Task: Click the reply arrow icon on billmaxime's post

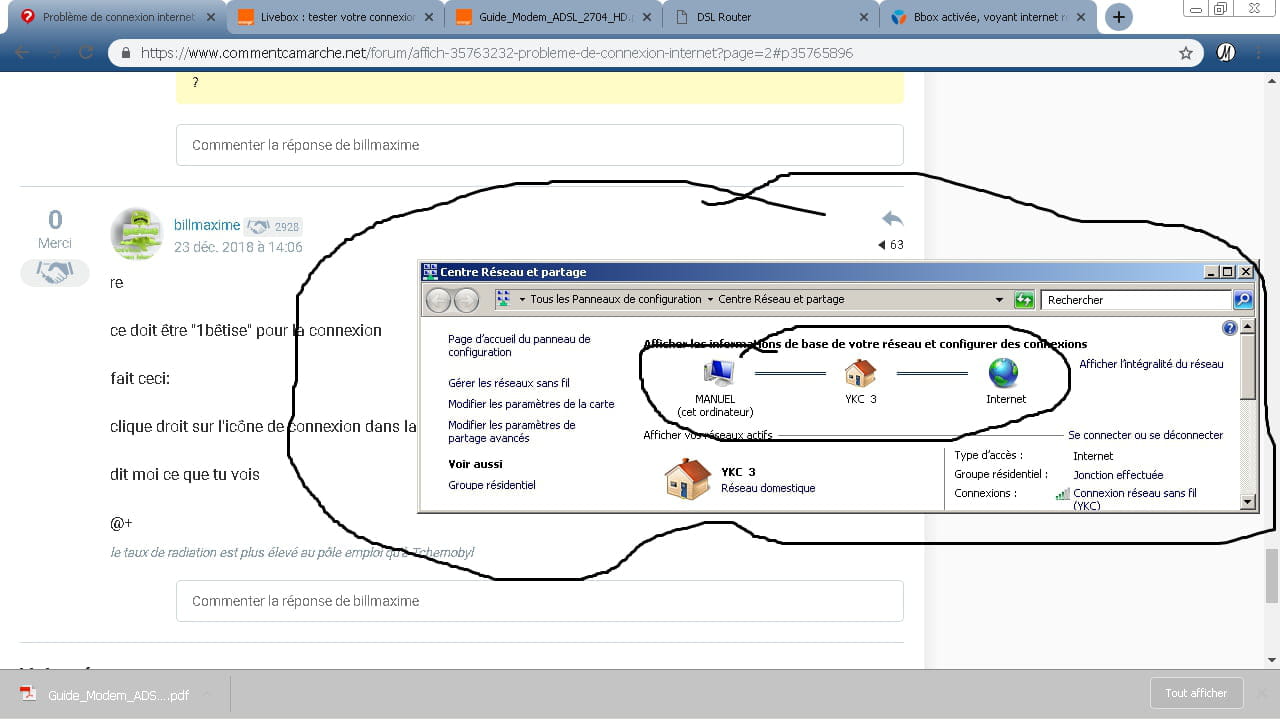Action: click(892, 219)
